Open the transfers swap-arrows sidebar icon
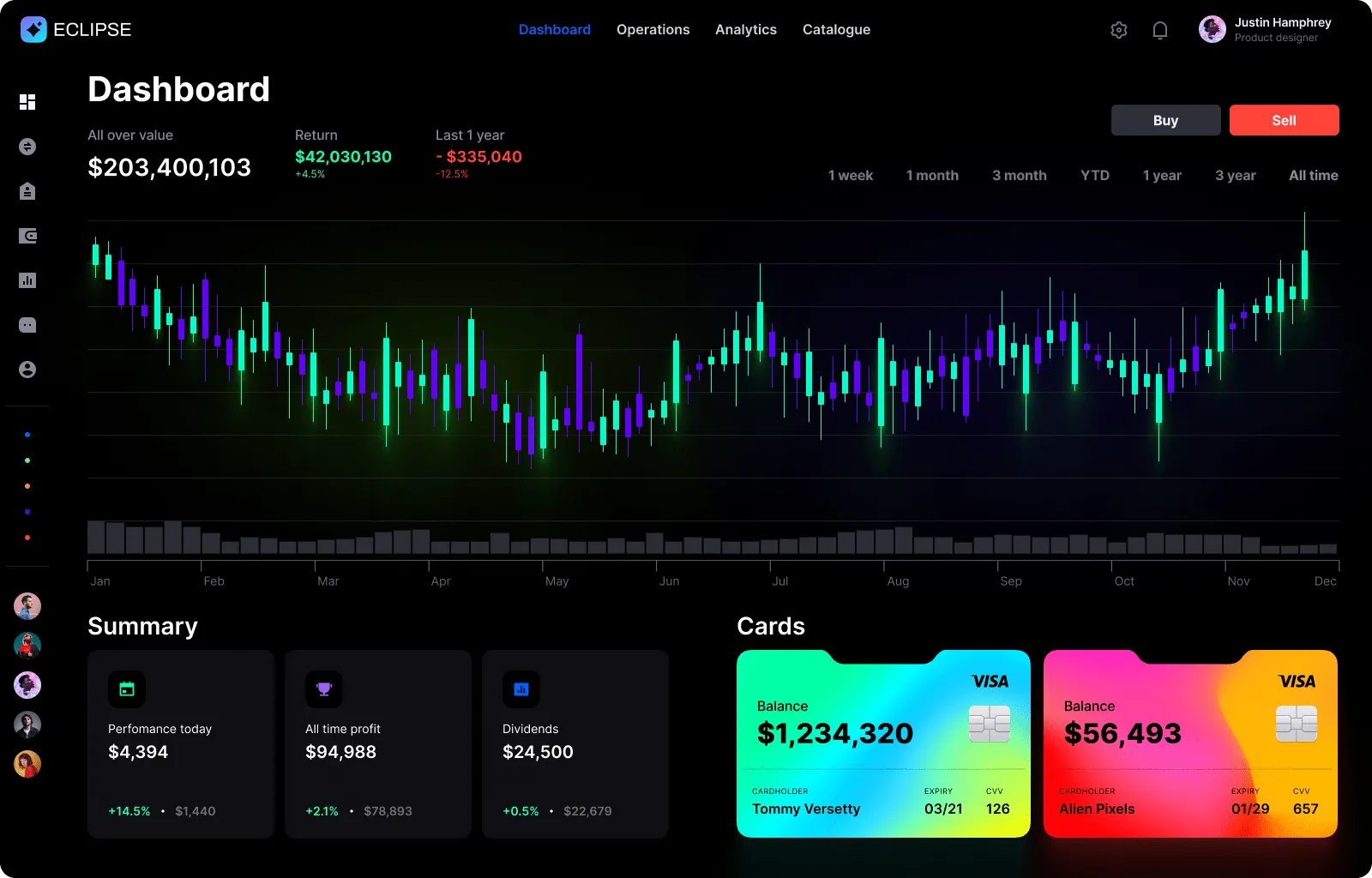The height and width of the screenshot is (878, 1372). pyautogui.click(x=27, y=147)
